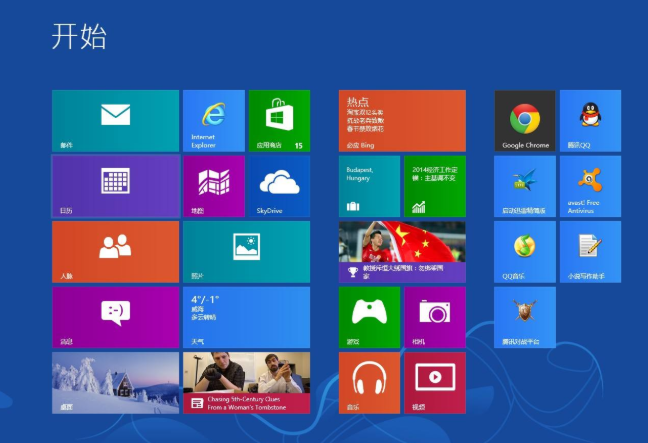Open the SkyDrive cloud tile

(x=279, y=186)
